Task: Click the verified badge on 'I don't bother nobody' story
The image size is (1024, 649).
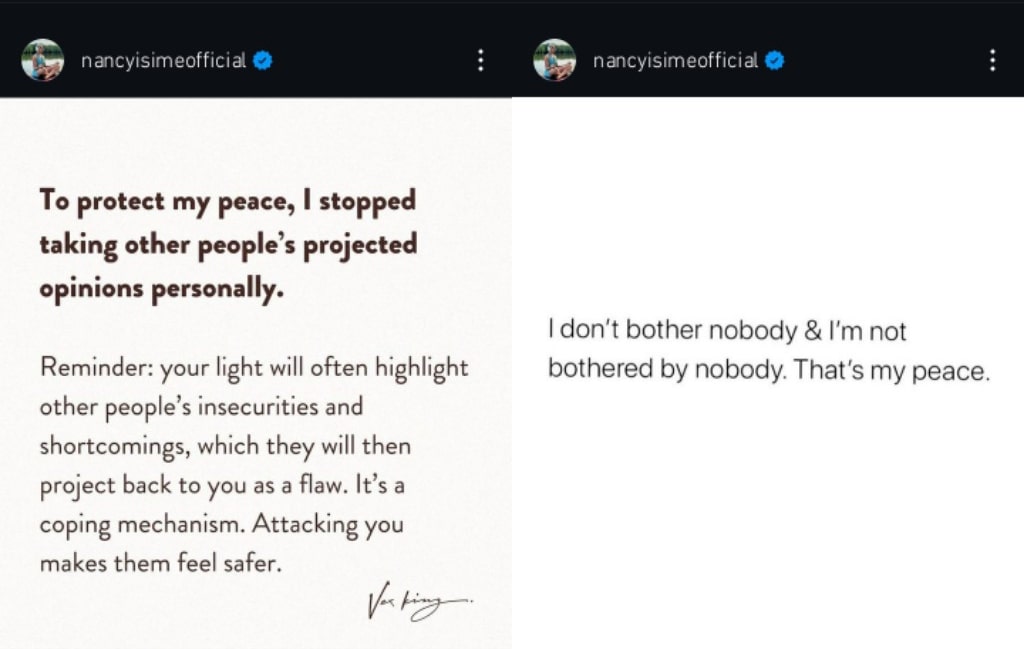Action: (x=775, y=61)
